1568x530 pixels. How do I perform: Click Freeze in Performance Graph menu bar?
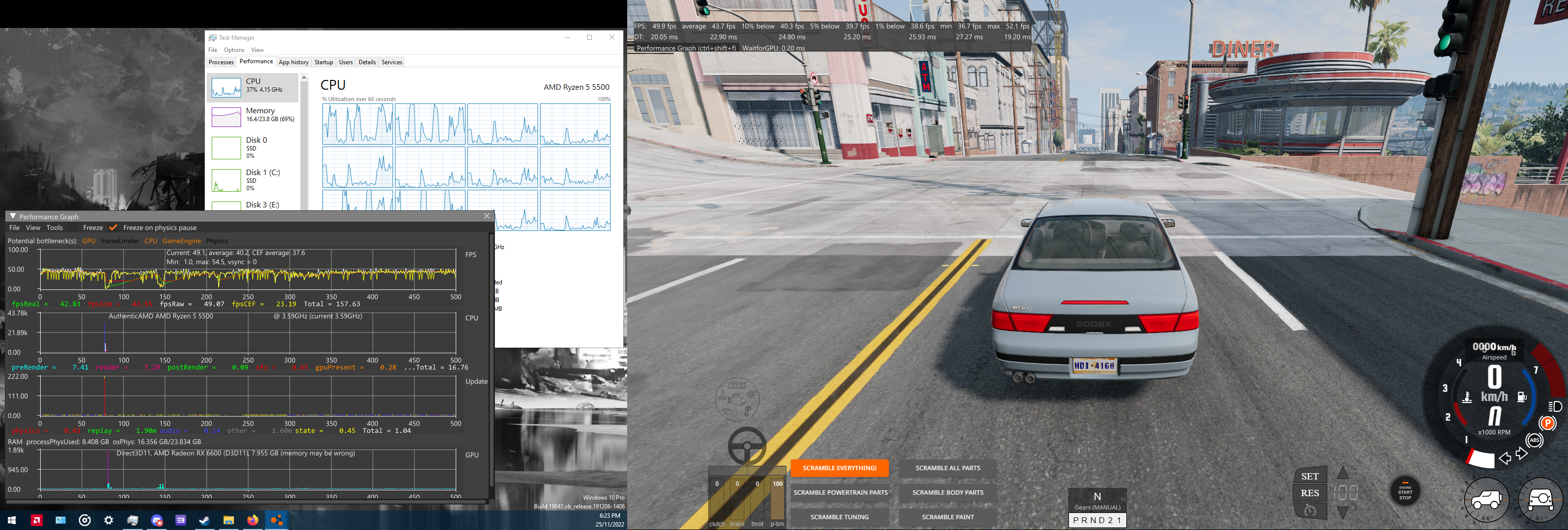point(93,228)
